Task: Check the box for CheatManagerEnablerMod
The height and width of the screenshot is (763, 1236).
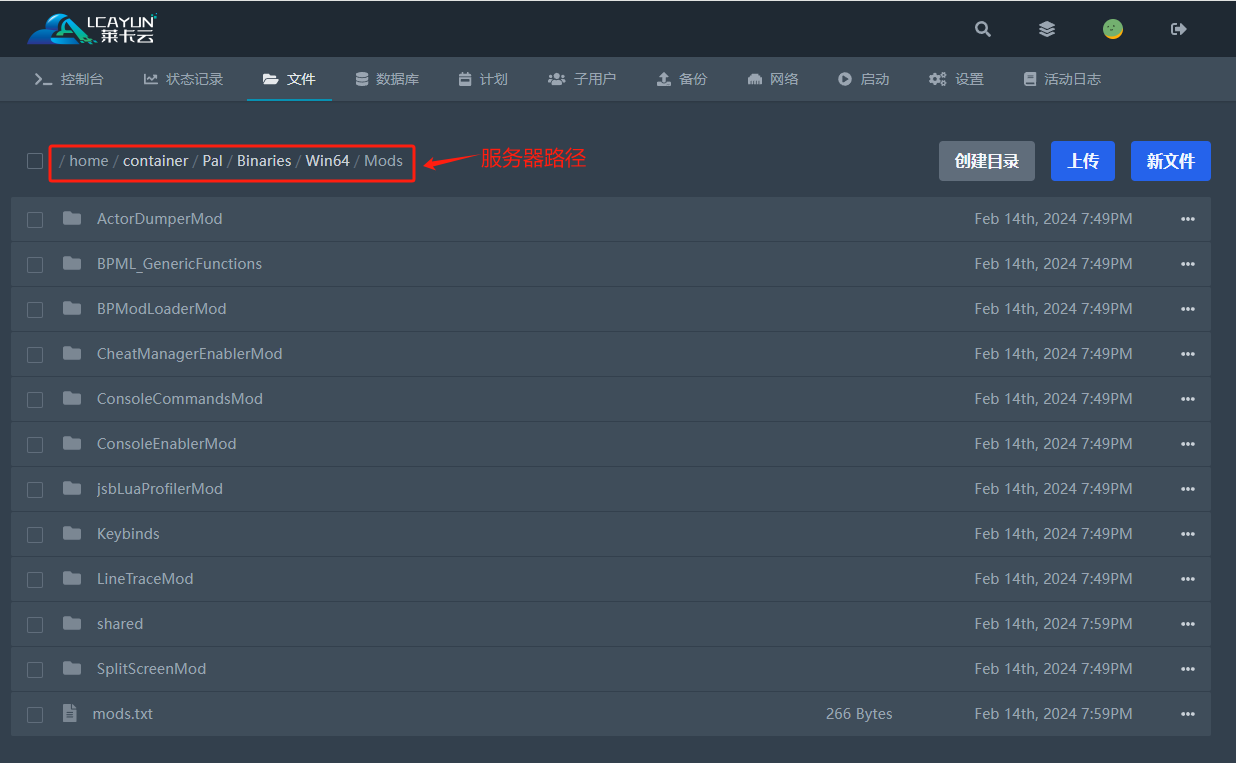Action: point(35,354)
